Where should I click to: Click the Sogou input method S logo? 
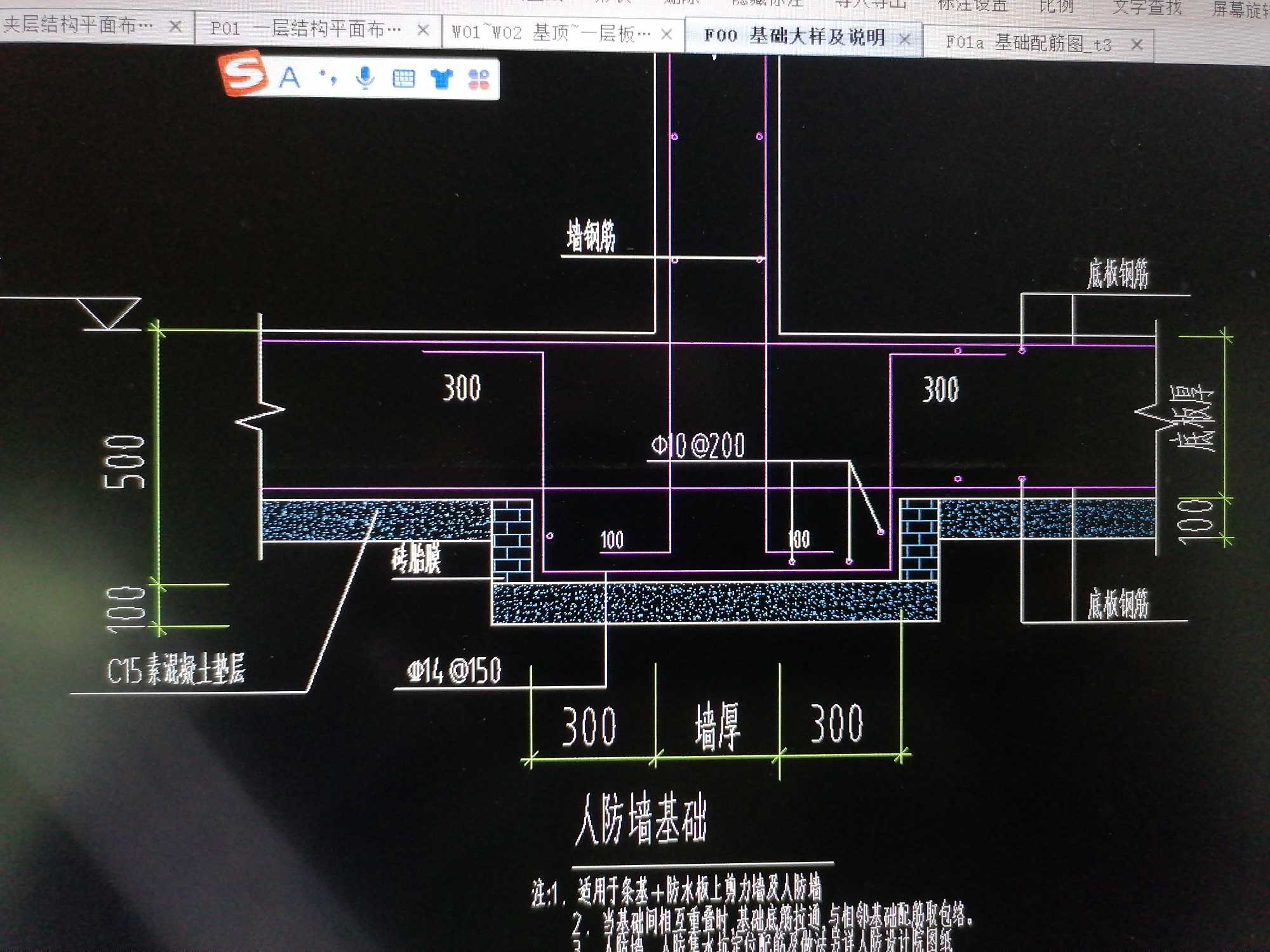243,74
